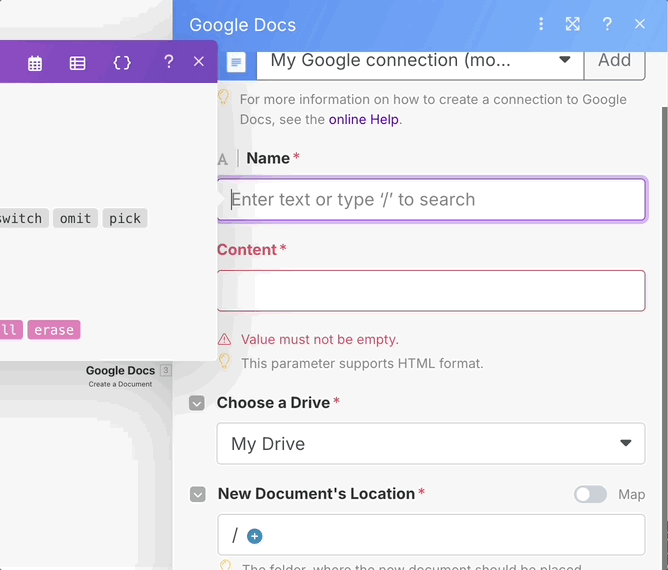Image resolution: width=668 pixels, height=570 pixels.
Task: Click the pink erase function tag
Action: tap(54, 330)
